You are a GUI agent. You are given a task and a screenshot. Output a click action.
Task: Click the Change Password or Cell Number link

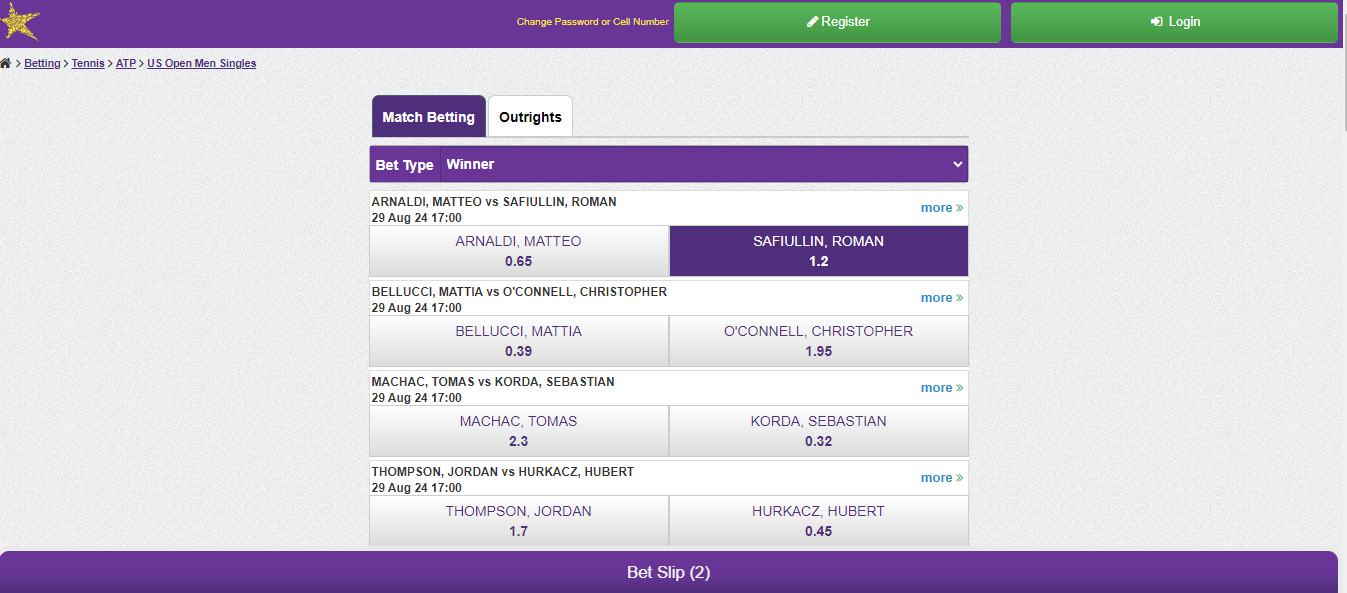click(592, 20)
